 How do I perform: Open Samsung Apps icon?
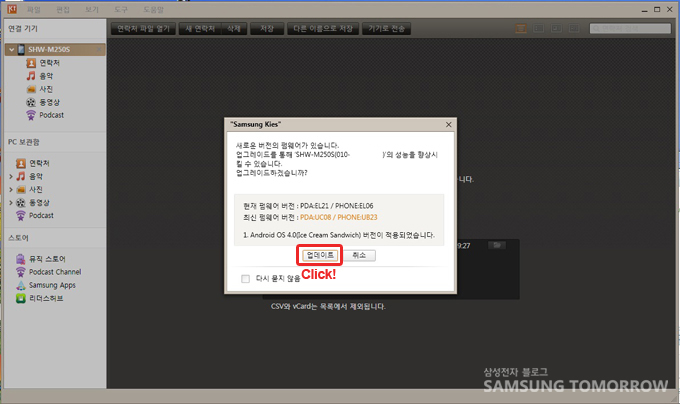click(21, 285)
